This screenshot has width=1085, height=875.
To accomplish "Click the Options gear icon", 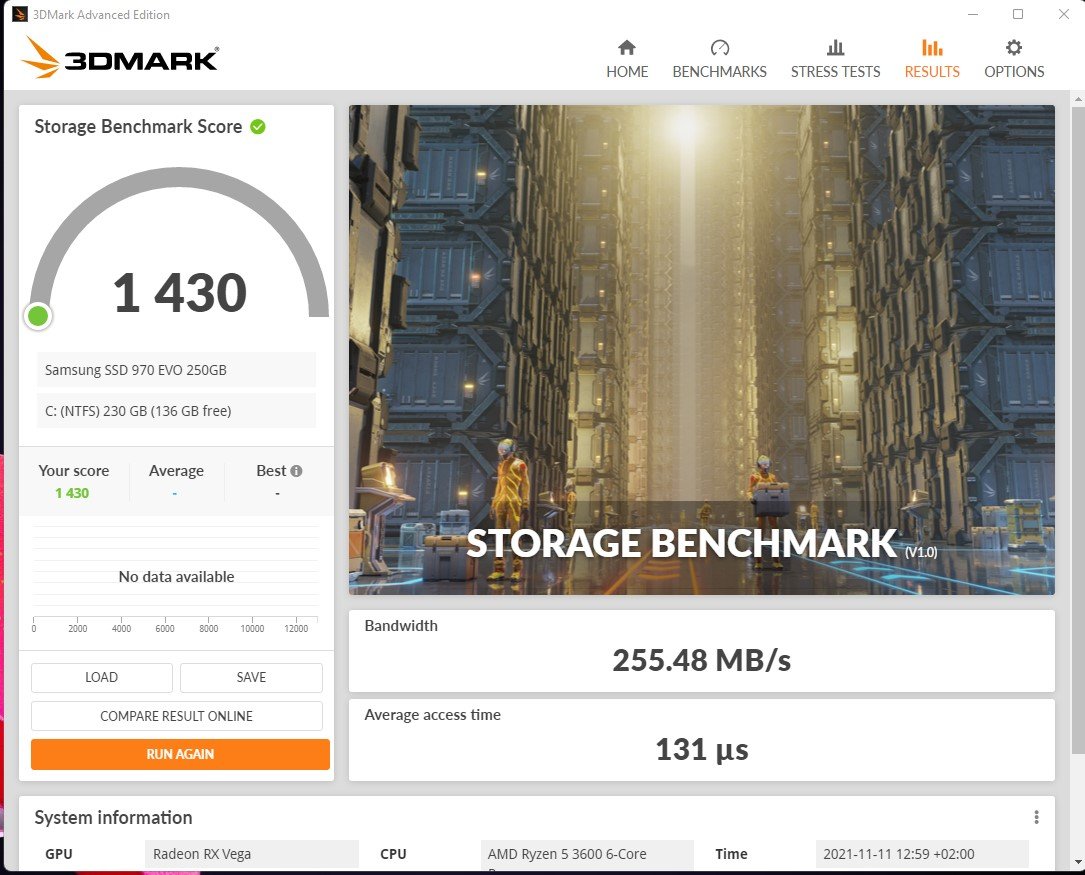I will (1014, 47).
